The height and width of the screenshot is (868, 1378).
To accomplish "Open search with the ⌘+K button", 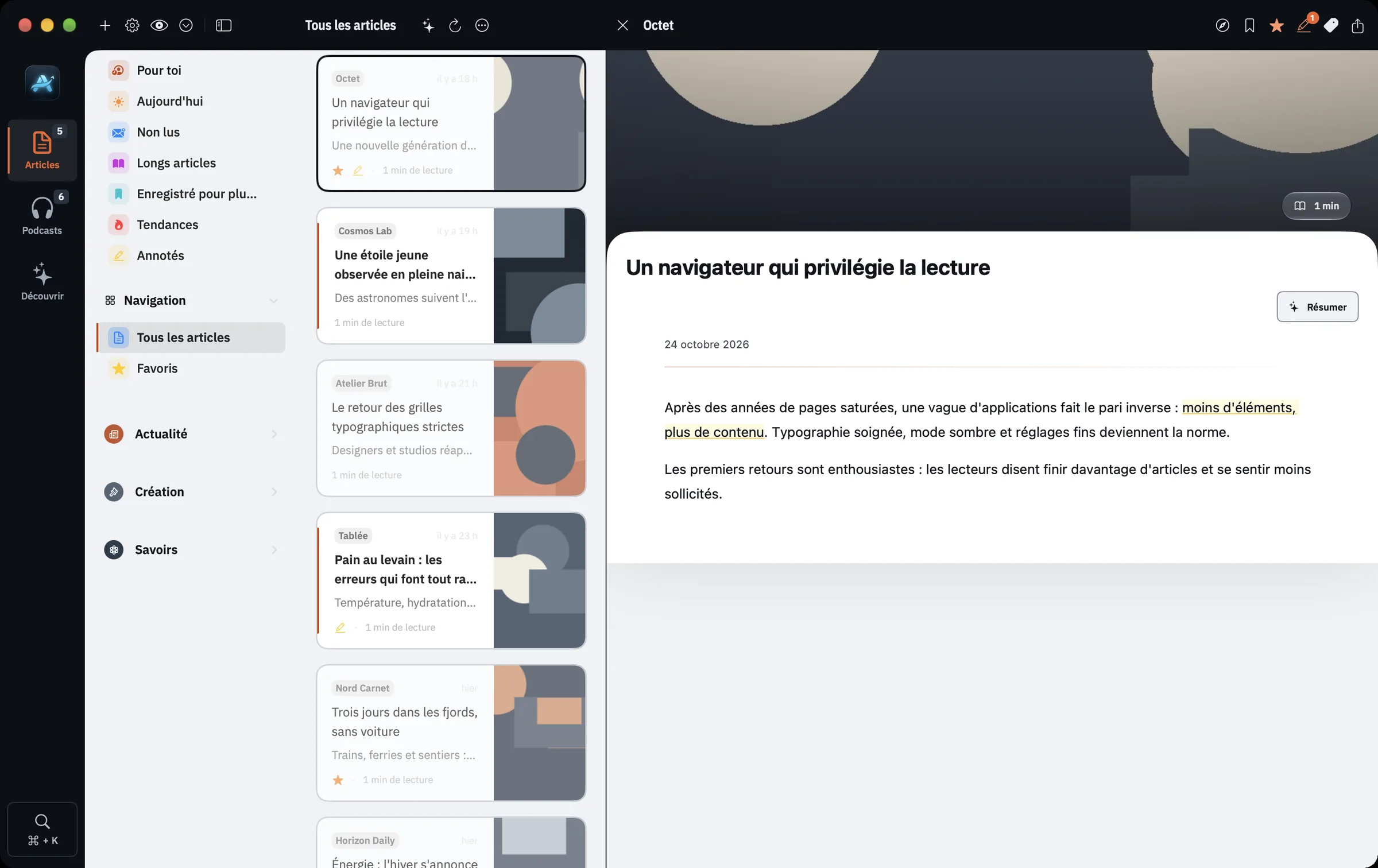I will 42,829.
